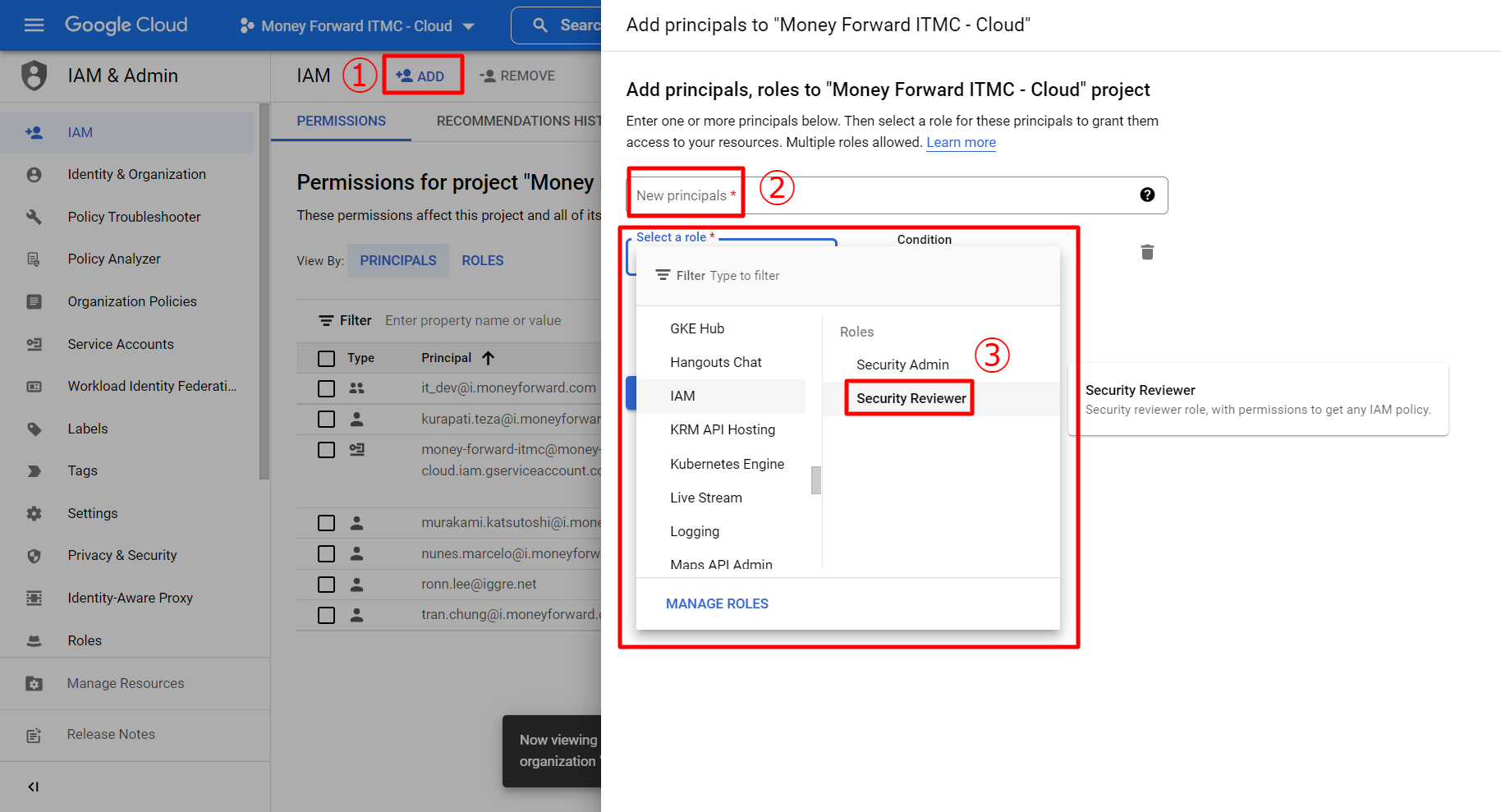This screenshot has height=812, width=1501.
Task: Open the Money Forward ITMC project selector
Action: pyautogui.click(x=357, y=26)
